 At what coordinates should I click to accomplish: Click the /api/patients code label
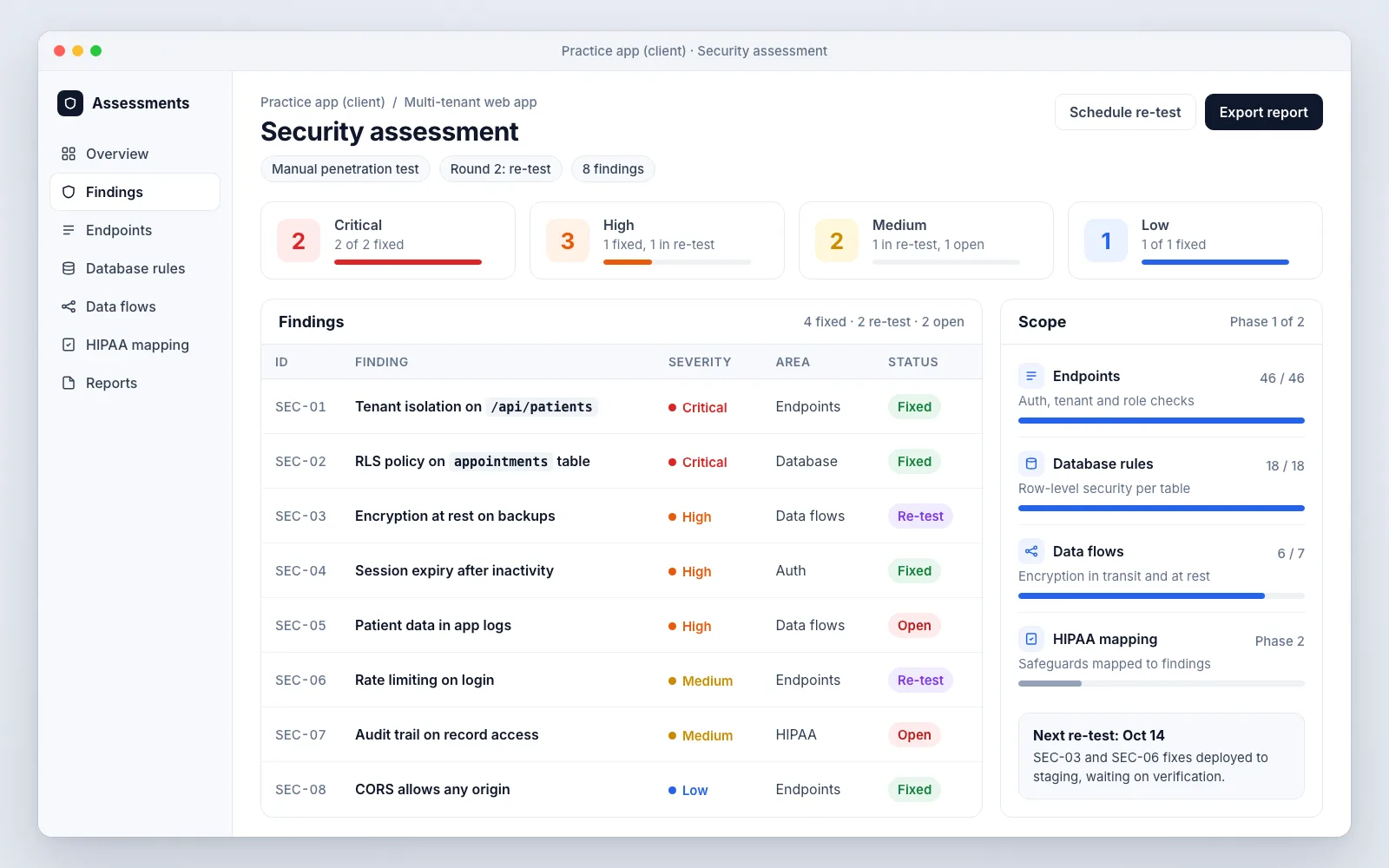point(542,406)
